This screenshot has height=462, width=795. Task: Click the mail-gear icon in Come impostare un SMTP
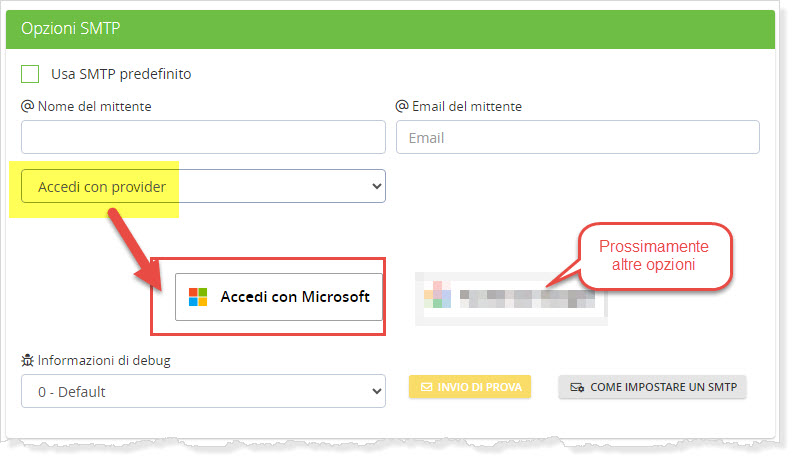point(577,387)
